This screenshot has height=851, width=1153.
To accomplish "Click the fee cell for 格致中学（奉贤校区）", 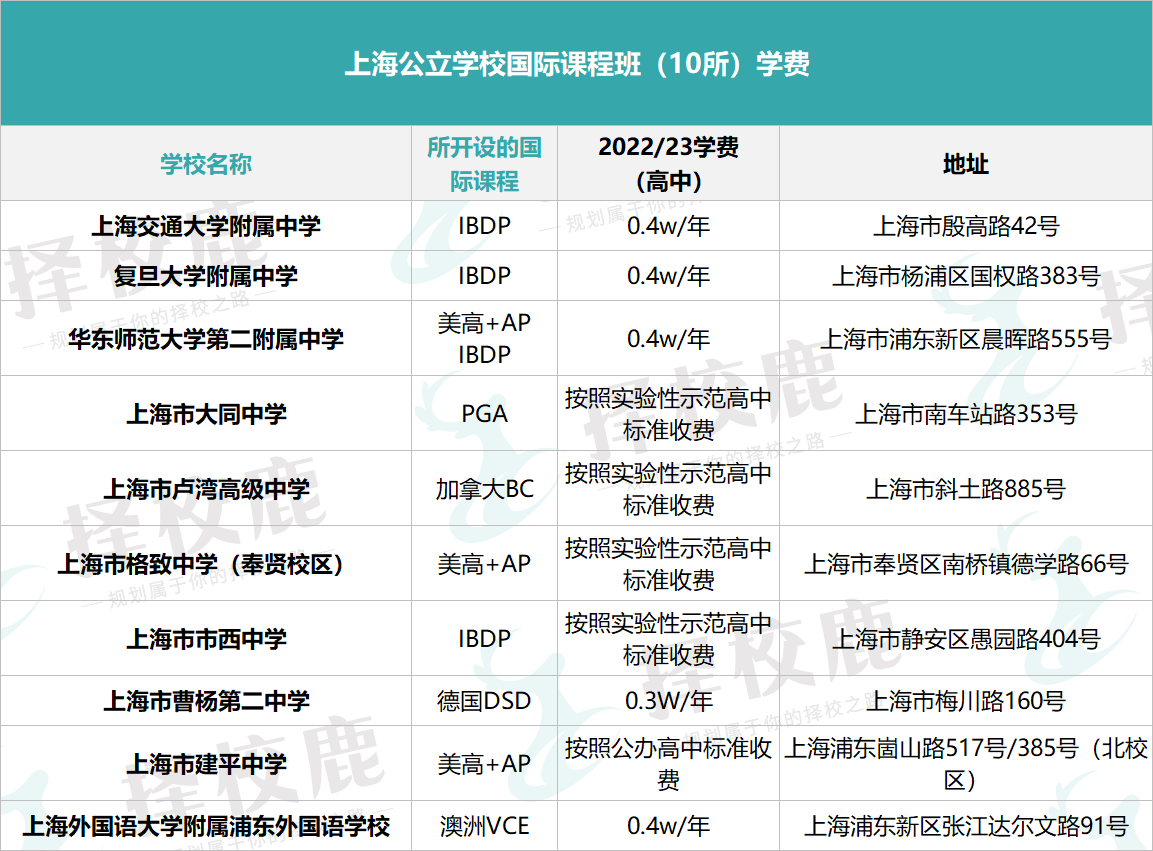I will (x=668, y=563).
